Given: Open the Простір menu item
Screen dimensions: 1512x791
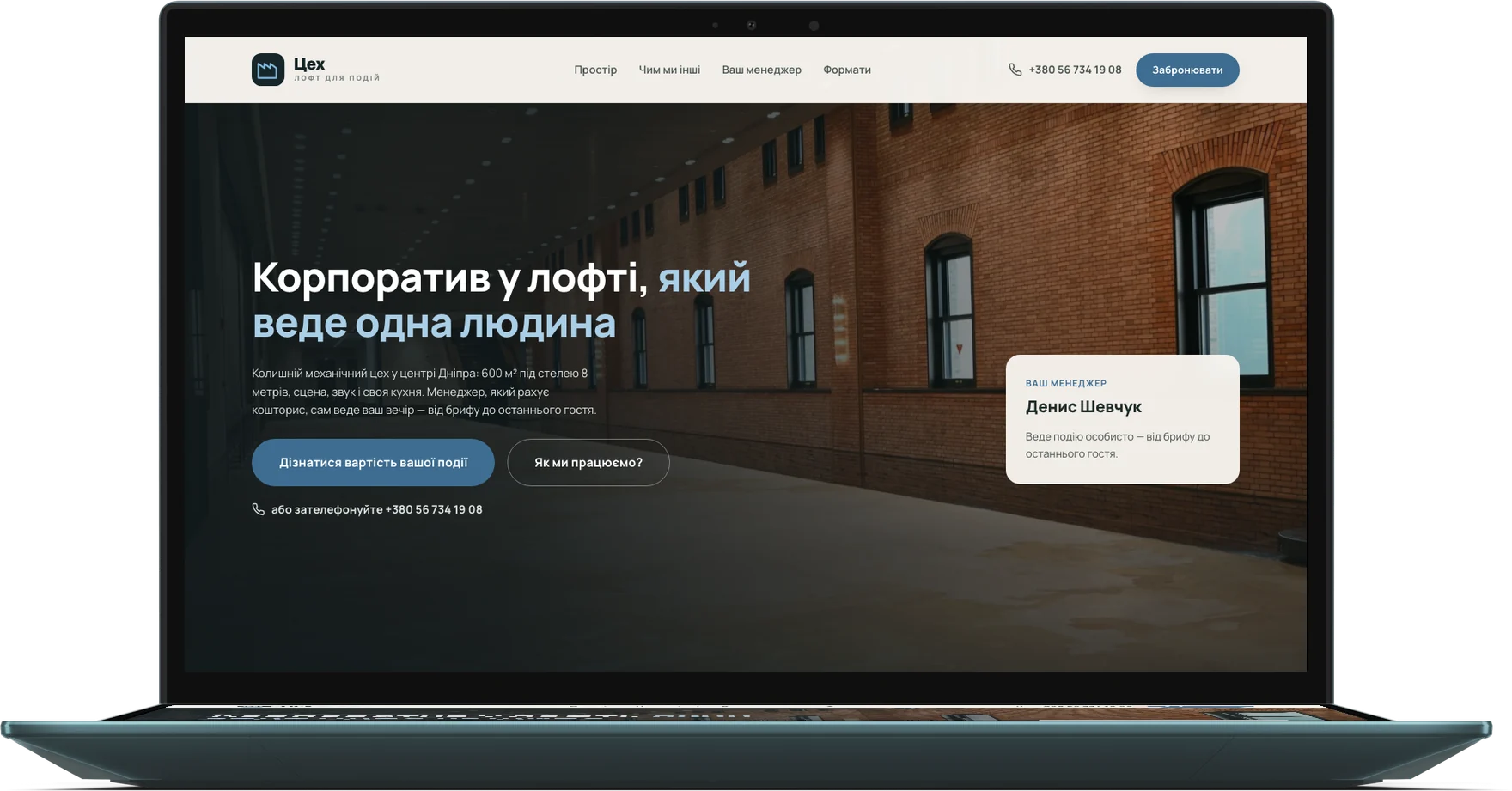Looking at the screenshot, I should click(595, 70).
